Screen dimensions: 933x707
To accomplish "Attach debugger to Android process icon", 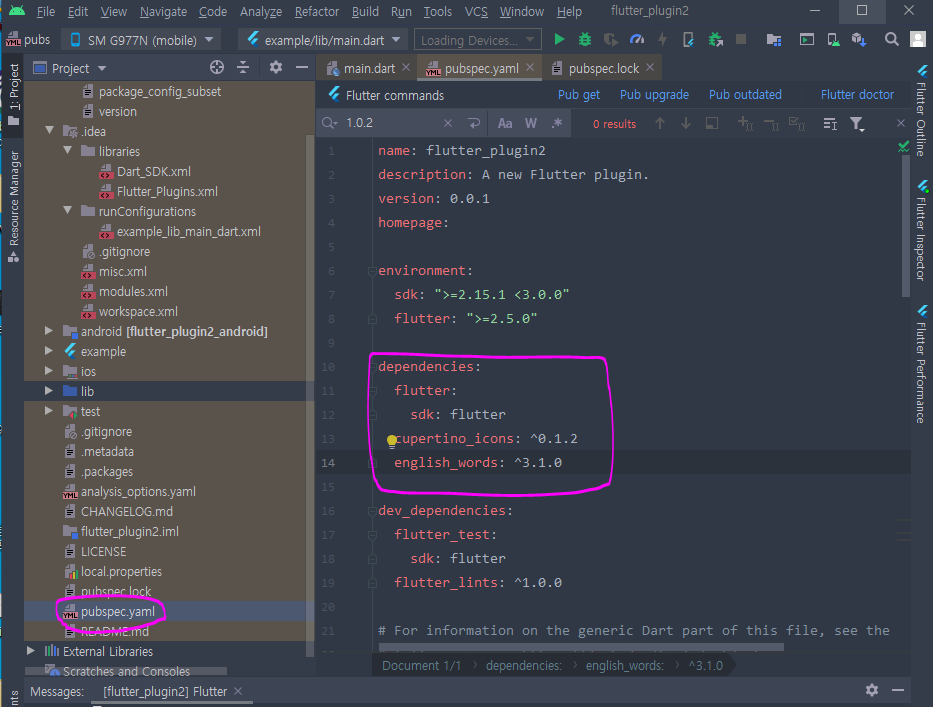I will point(715,40).
